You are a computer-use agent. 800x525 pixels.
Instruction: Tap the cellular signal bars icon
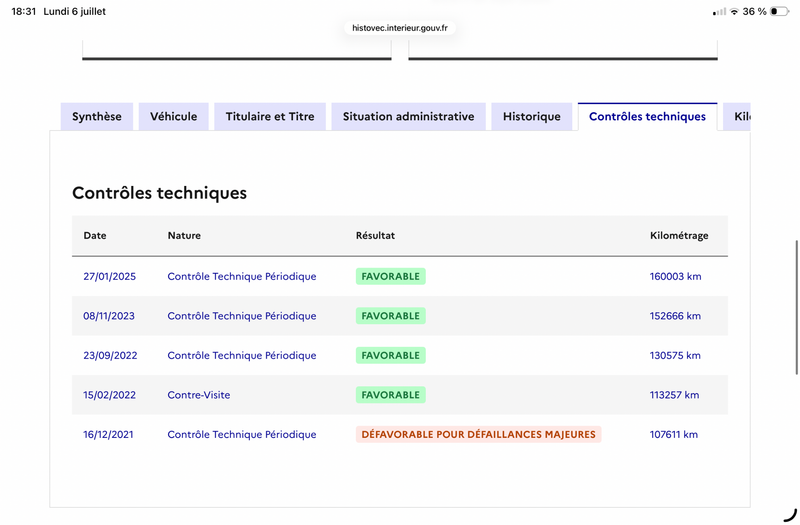[x=719, y=11]
